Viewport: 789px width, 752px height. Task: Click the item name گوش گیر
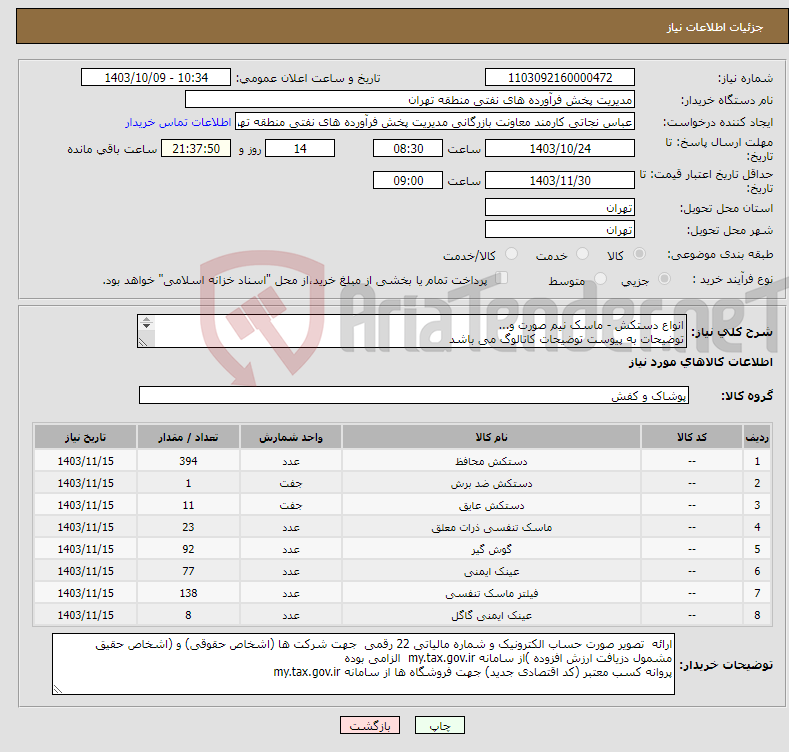tap(491, 549)
